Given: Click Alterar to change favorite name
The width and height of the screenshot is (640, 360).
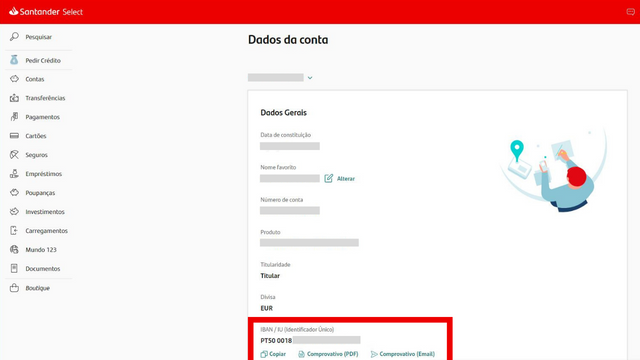Looking at the screenshot, I should coord(346,179).
